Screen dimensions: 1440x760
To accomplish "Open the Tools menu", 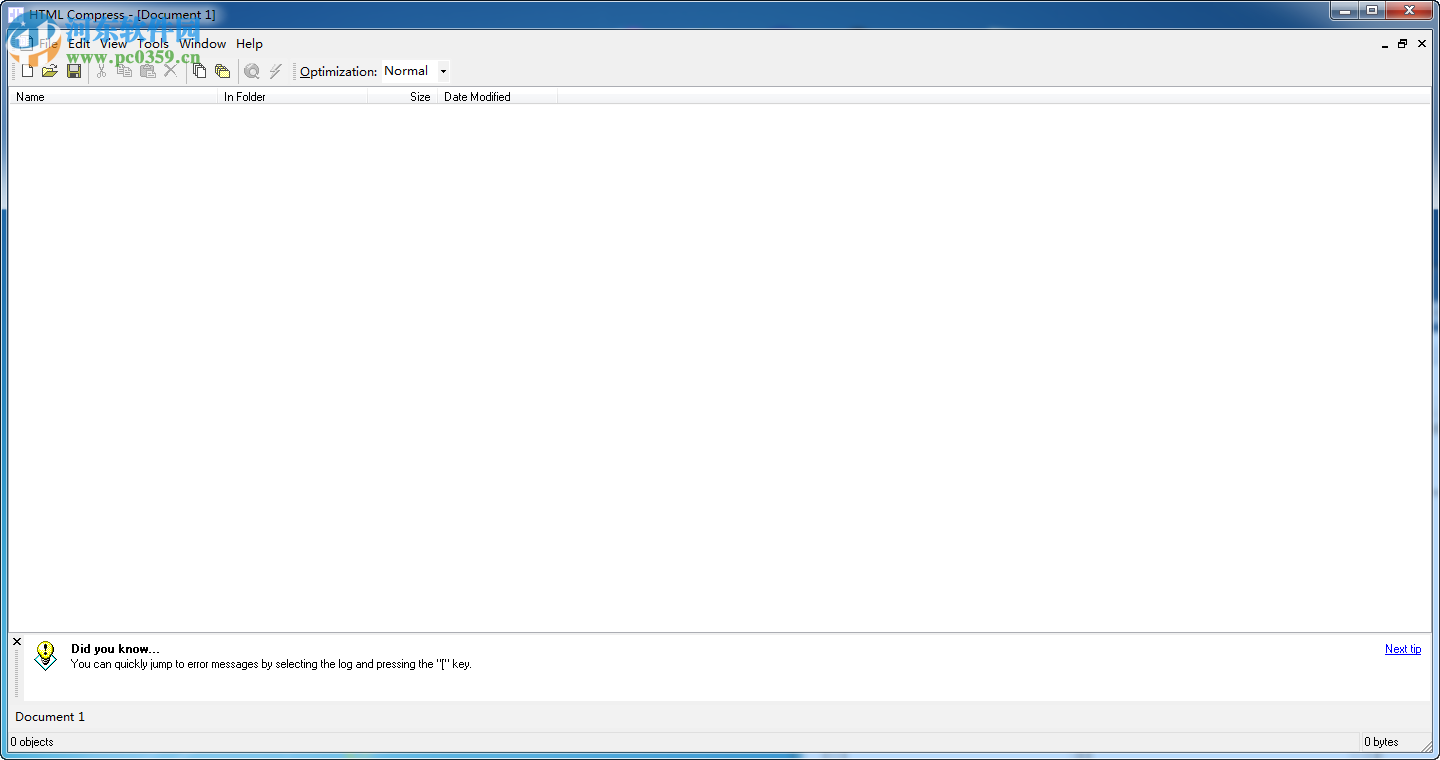I will tap(153, 44).
